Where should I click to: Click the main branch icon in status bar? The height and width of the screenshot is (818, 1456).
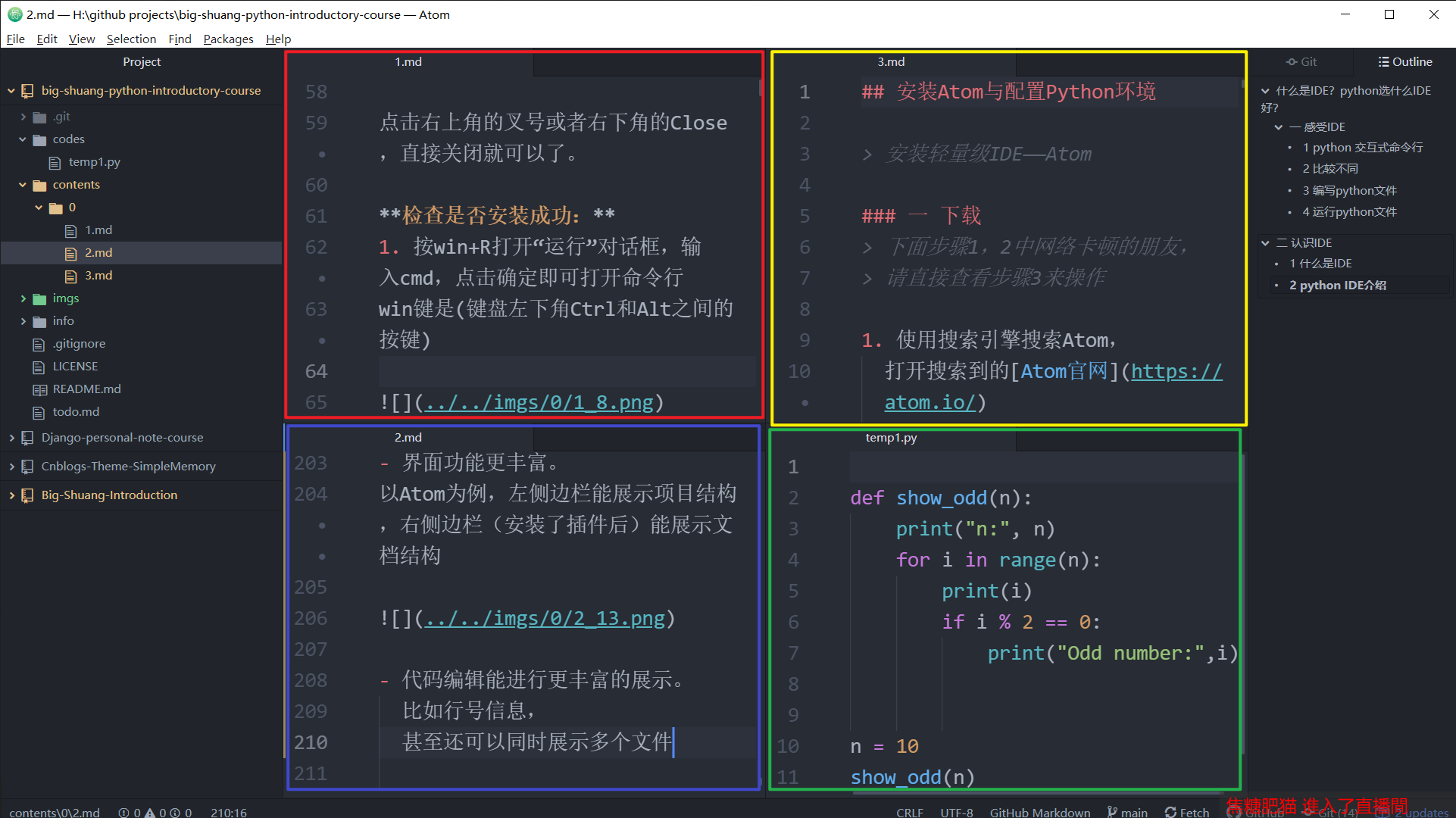click(x=1112, y=812)
